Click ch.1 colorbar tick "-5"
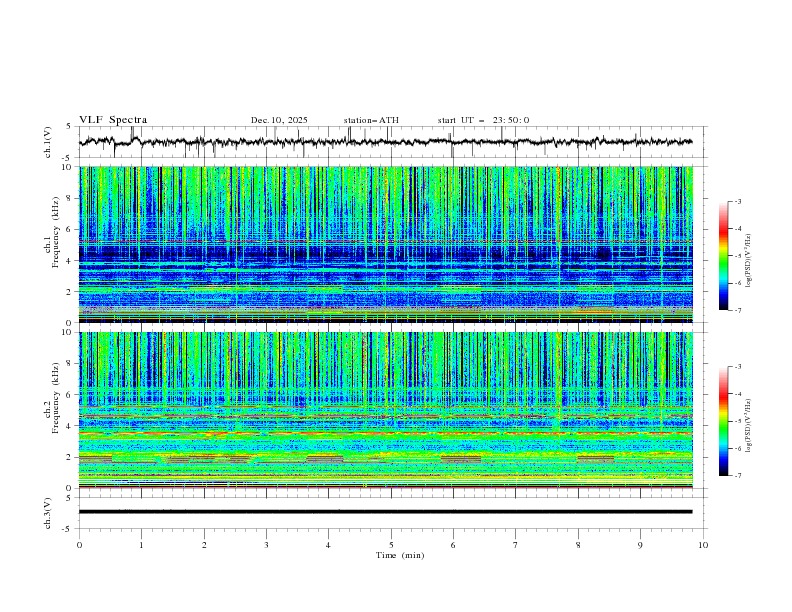Image resolution: width=792 pixels, height=612 pixels. [x=738, y=256]
